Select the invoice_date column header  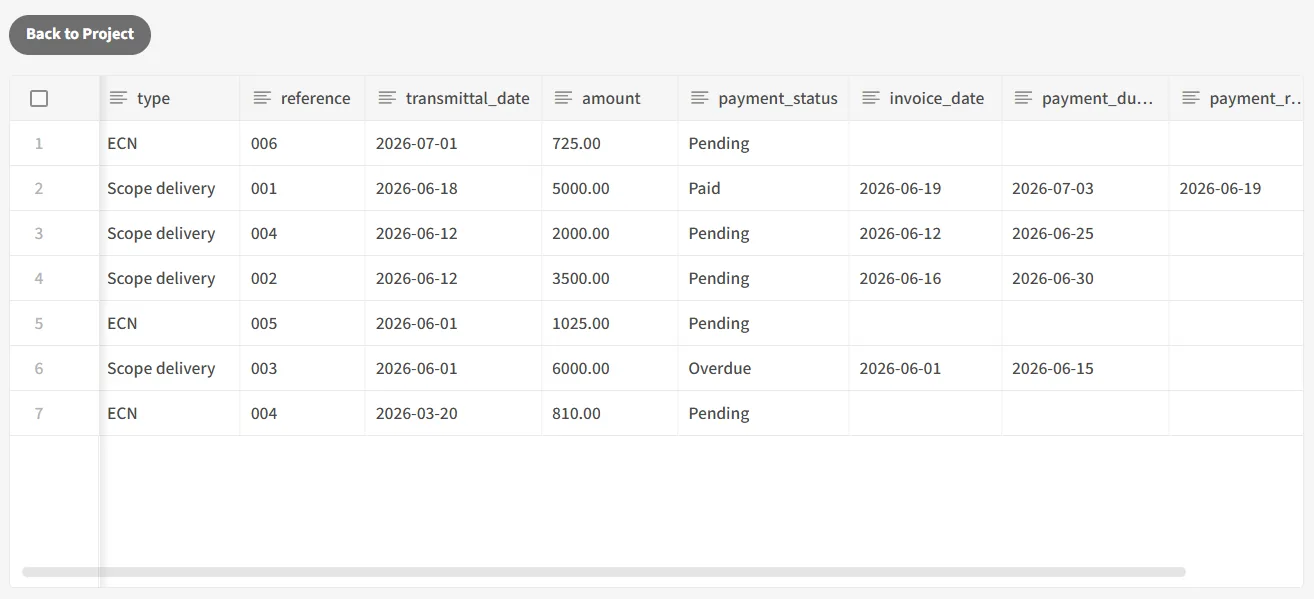pyautogui.click(x=926, y=98)
